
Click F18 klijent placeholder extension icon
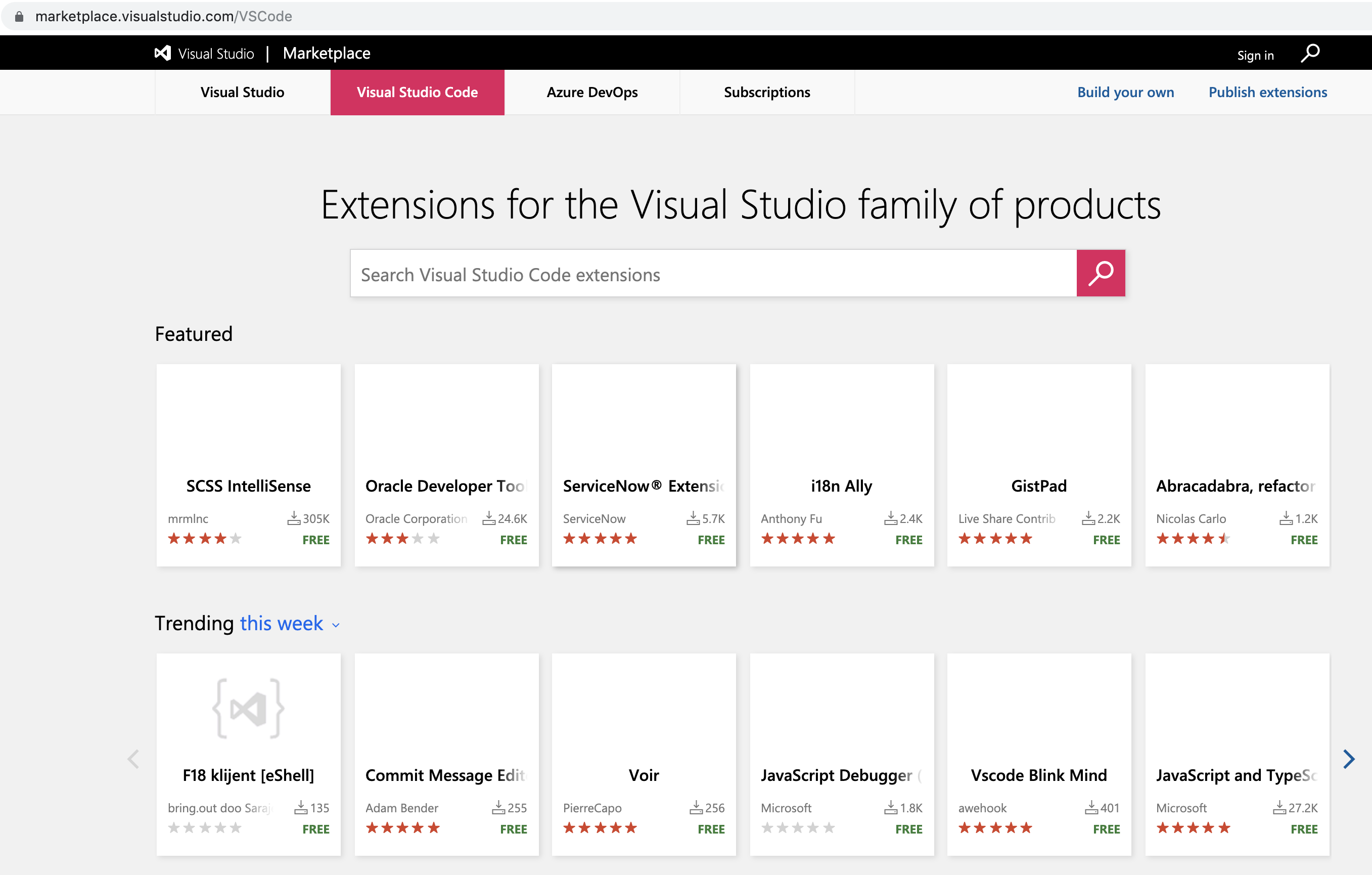point(248,709)
